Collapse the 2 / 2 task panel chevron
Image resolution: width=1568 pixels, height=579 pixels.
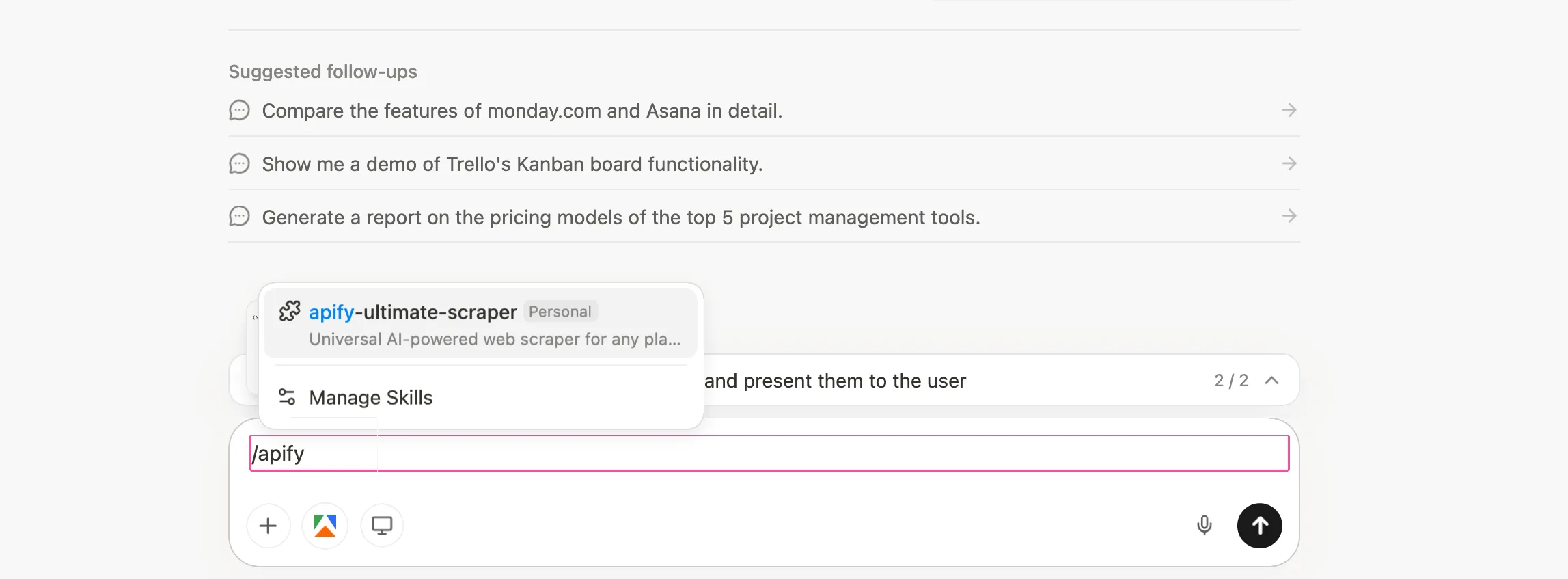pyautogui.click(x=1271, y=381)
